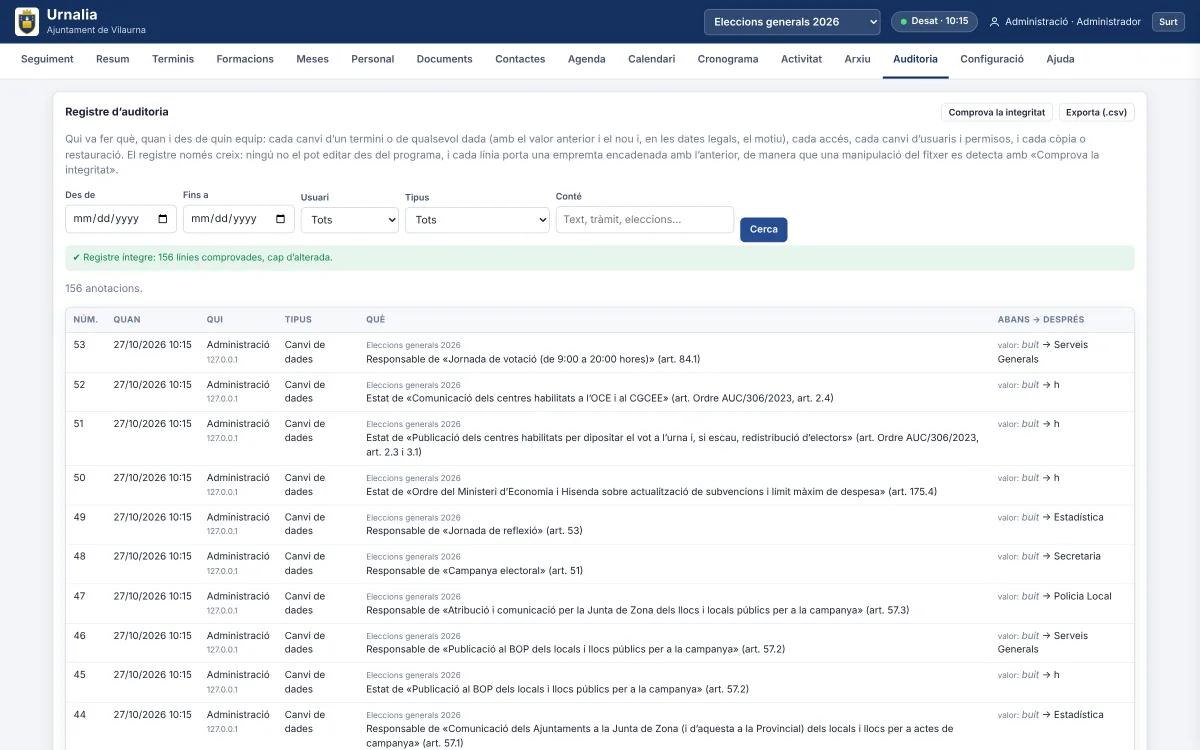
Task: Click the QUAN column header
Action: tap(127, 320)
